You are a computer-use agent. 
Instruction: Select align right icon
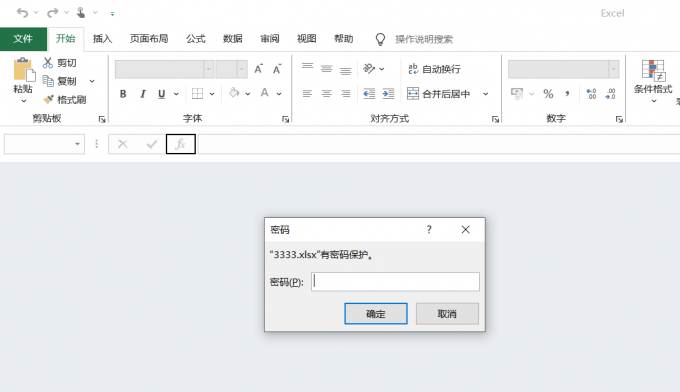pos(346,94)
